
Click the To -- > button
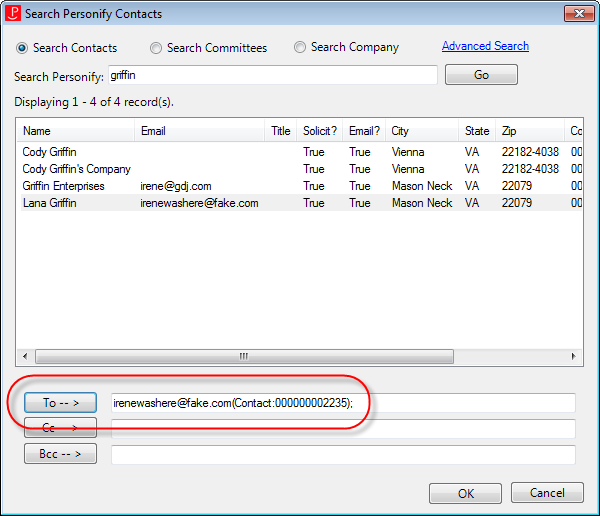point(60,403)
